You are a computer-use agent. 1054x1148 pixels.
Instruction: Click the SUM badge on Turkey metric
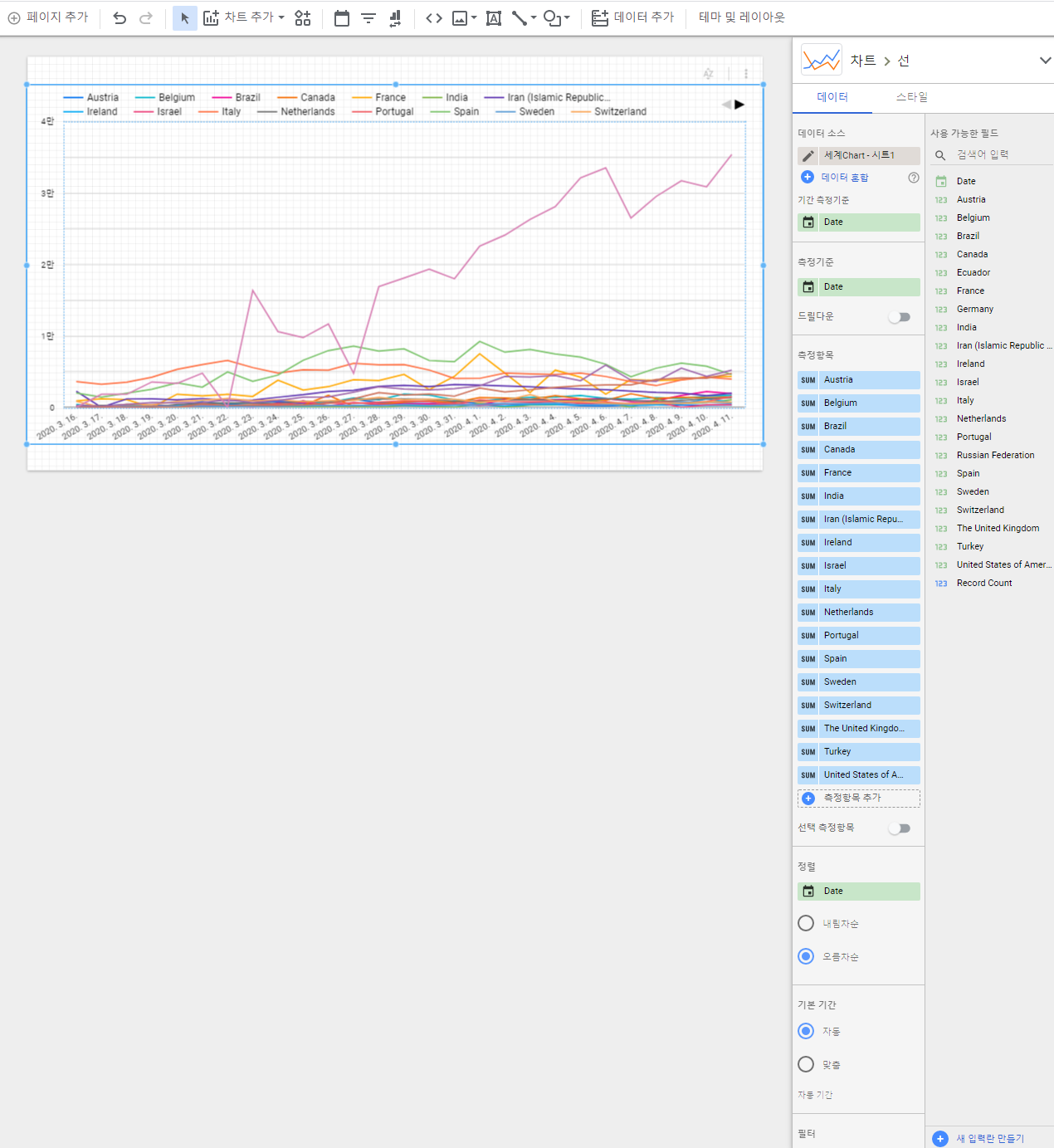pos(808,752)
